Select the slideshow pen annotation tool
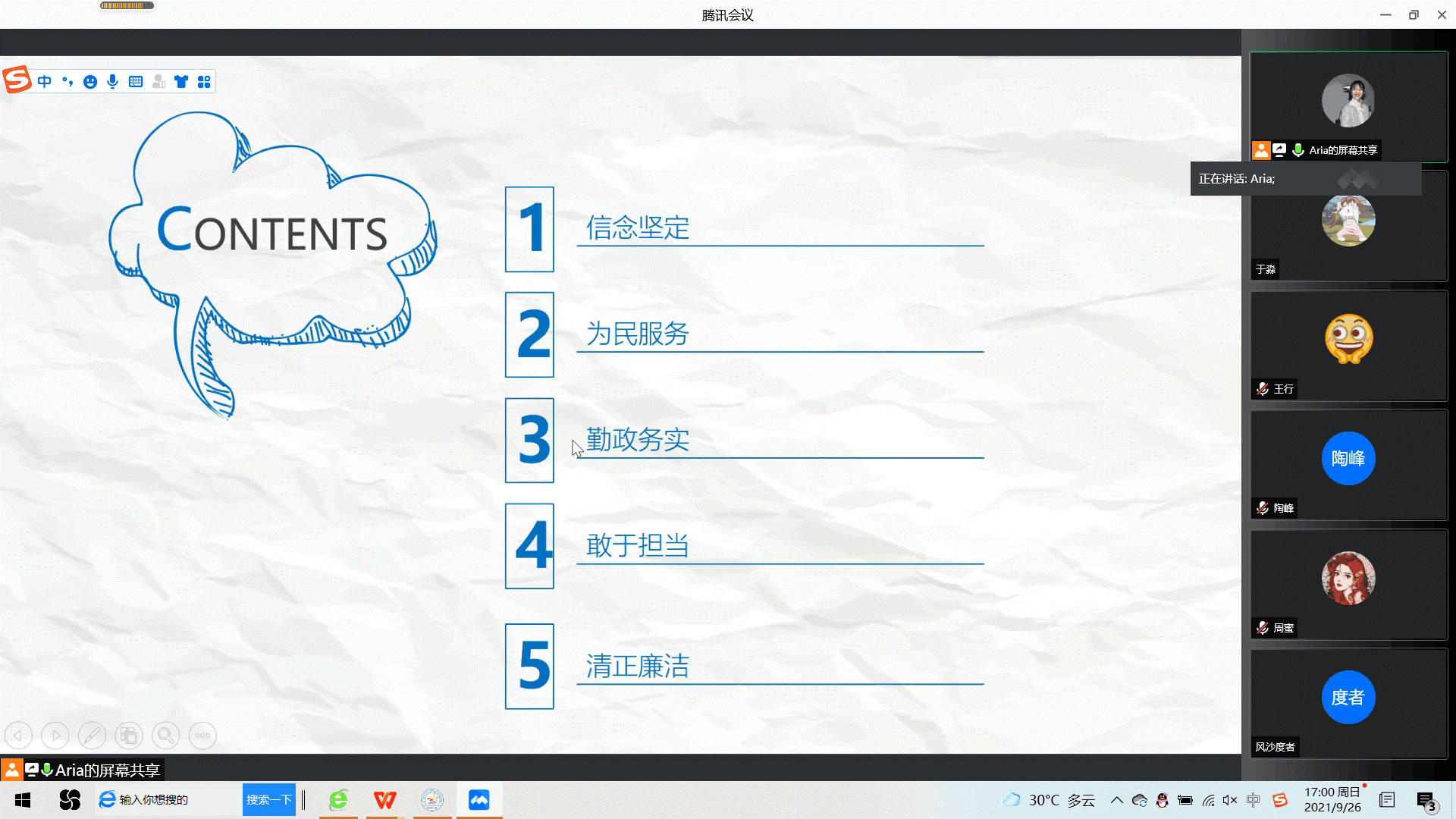This screenshot has width=1456, height=819. 92,735
